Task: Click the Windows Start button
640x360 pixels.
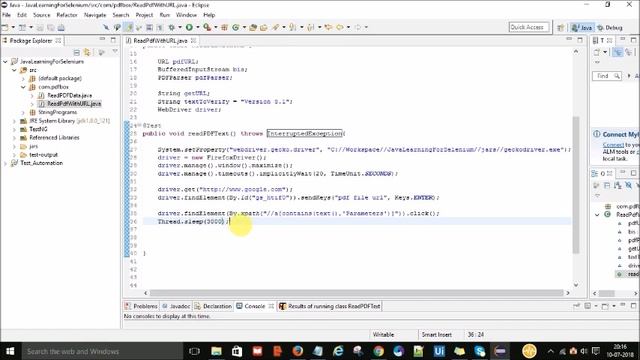Action: (x=10, y=351)
